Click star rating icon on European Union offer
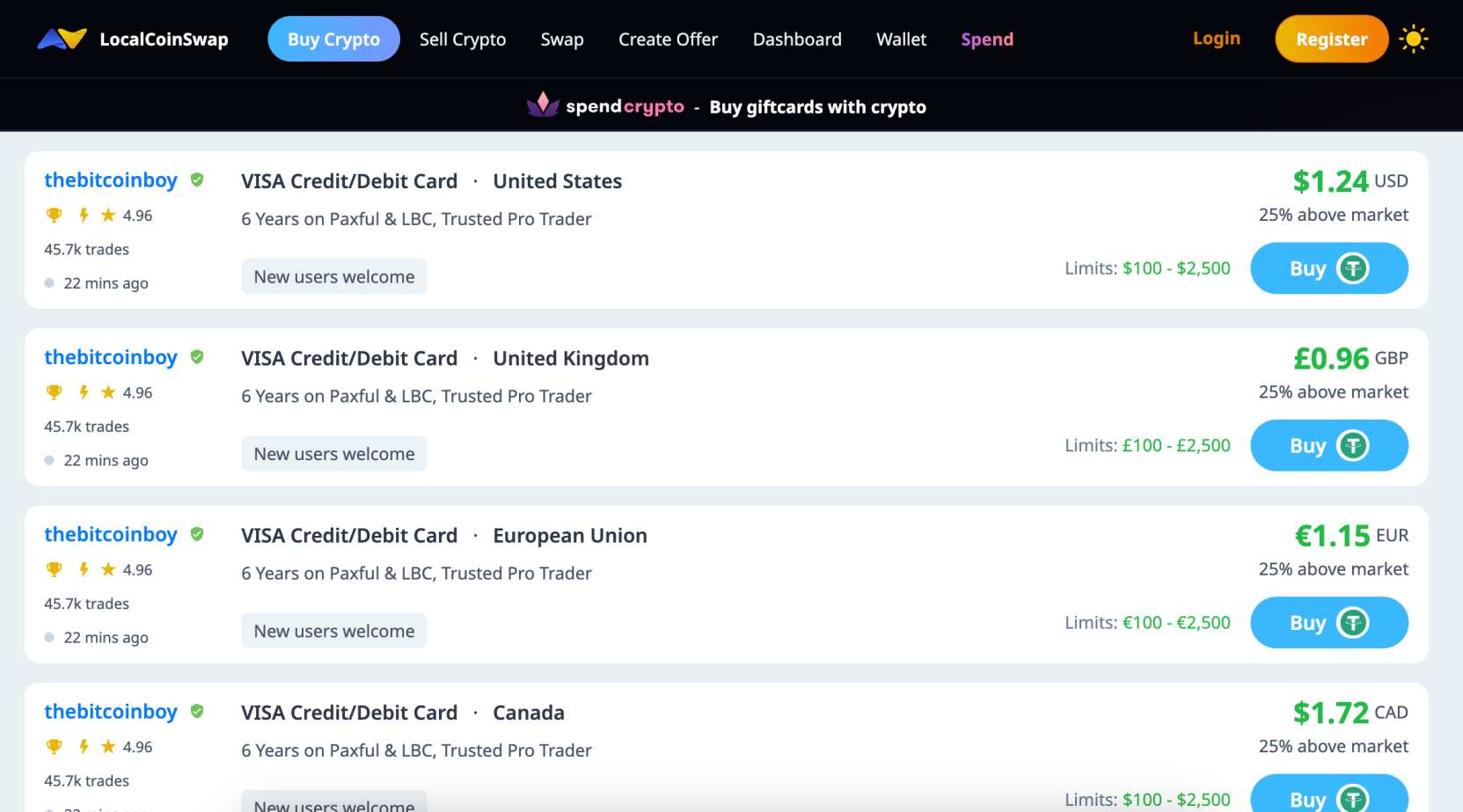 (108, 569)
